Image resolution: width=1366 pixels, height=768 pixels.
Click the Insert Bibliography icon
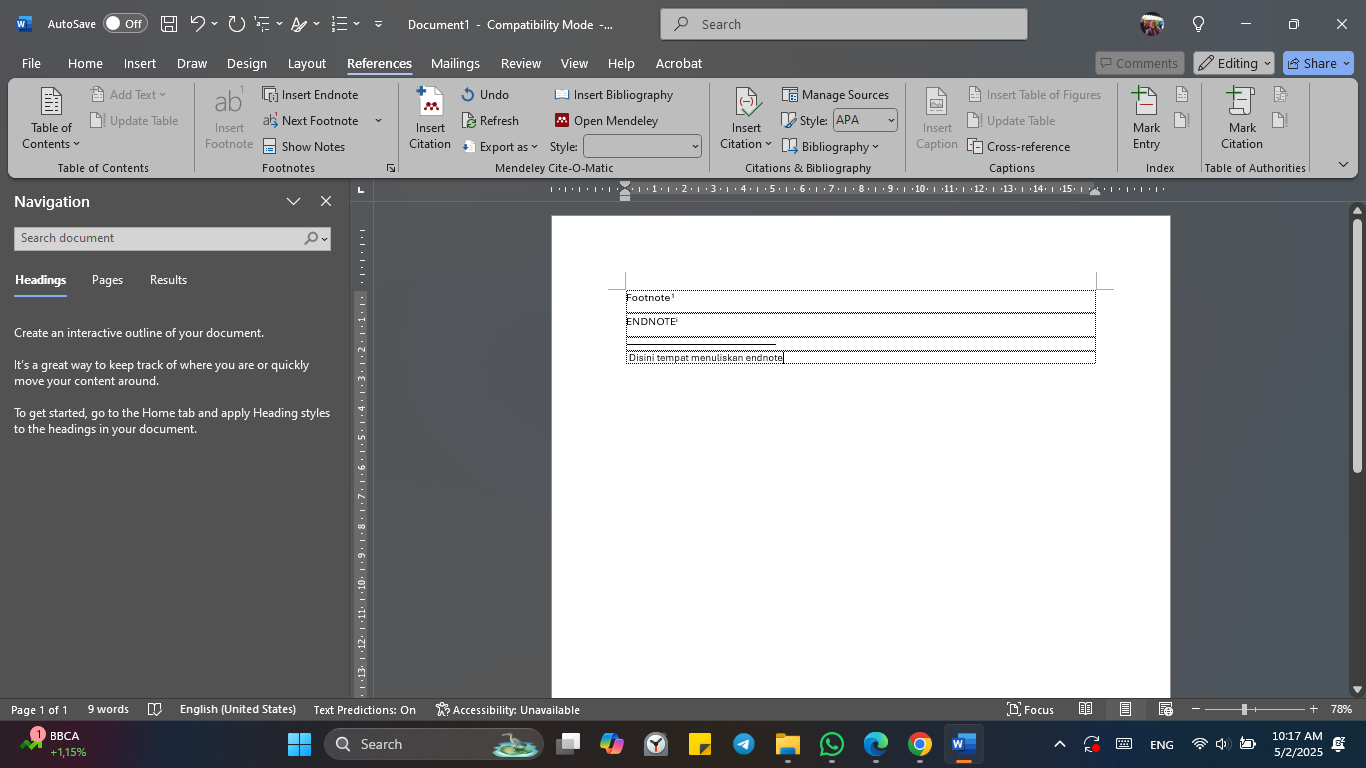563,94
